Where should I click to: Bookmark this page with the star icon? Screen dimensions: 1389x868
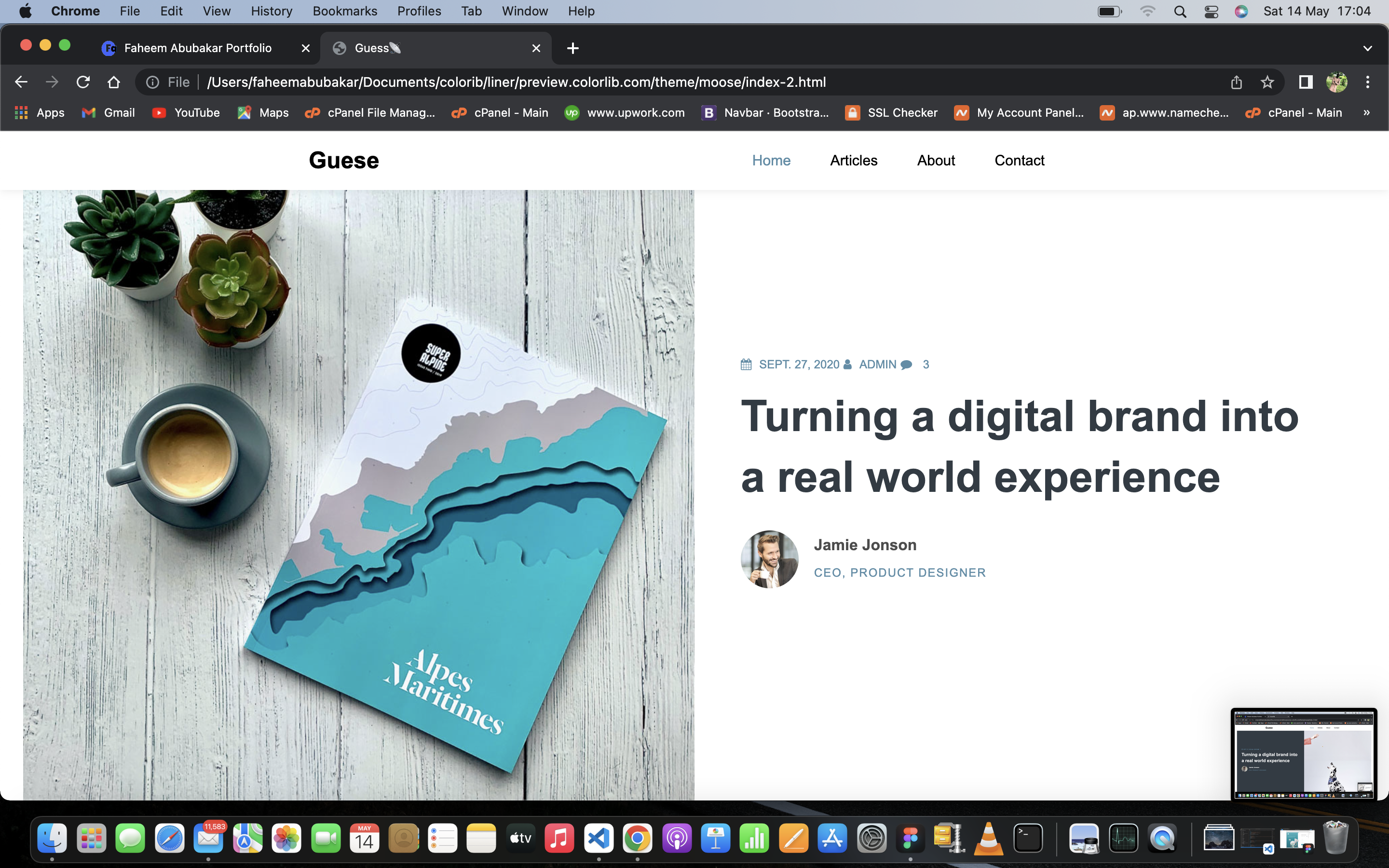tap(1267, 82)
